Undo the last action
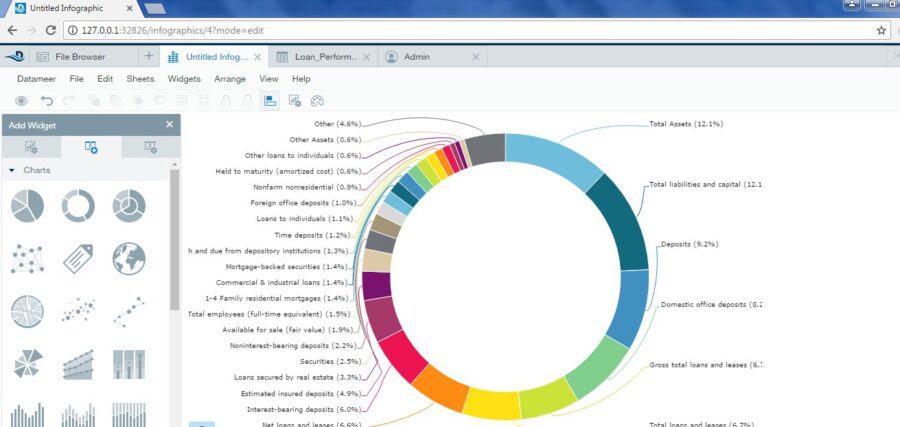The width and height of the screenshot is (900, 427). pyautogui.click(x=46, y=101)
